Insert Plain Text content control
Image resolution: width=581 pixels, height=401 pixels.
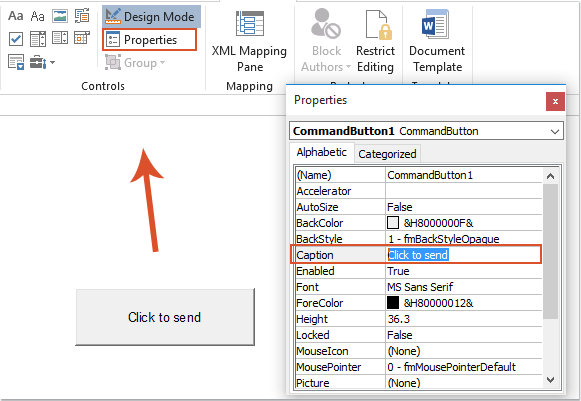37,16
